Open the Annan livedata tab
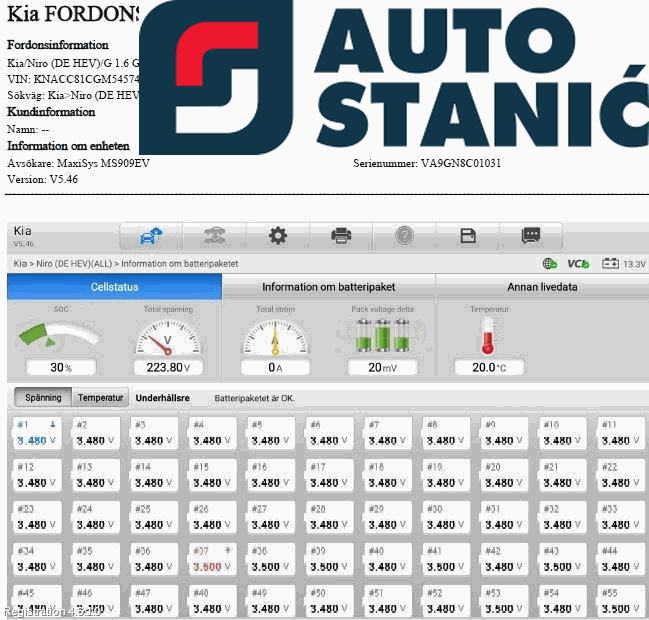Viewport: 649px width, 620px height. 542,287
